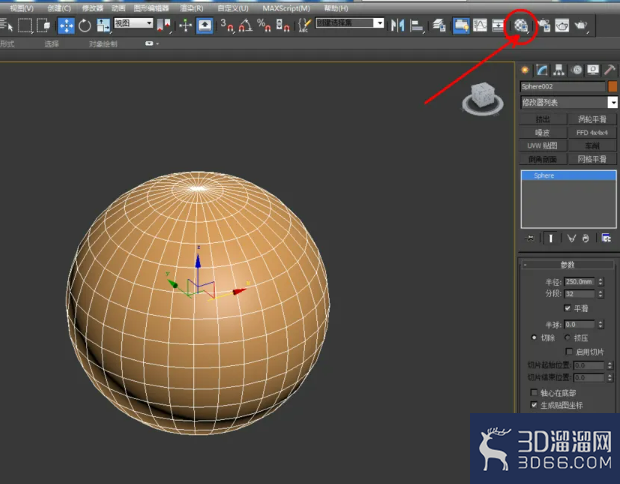Open the Display panel tab
Screen dimensions: 620x484
click(593, 70)
